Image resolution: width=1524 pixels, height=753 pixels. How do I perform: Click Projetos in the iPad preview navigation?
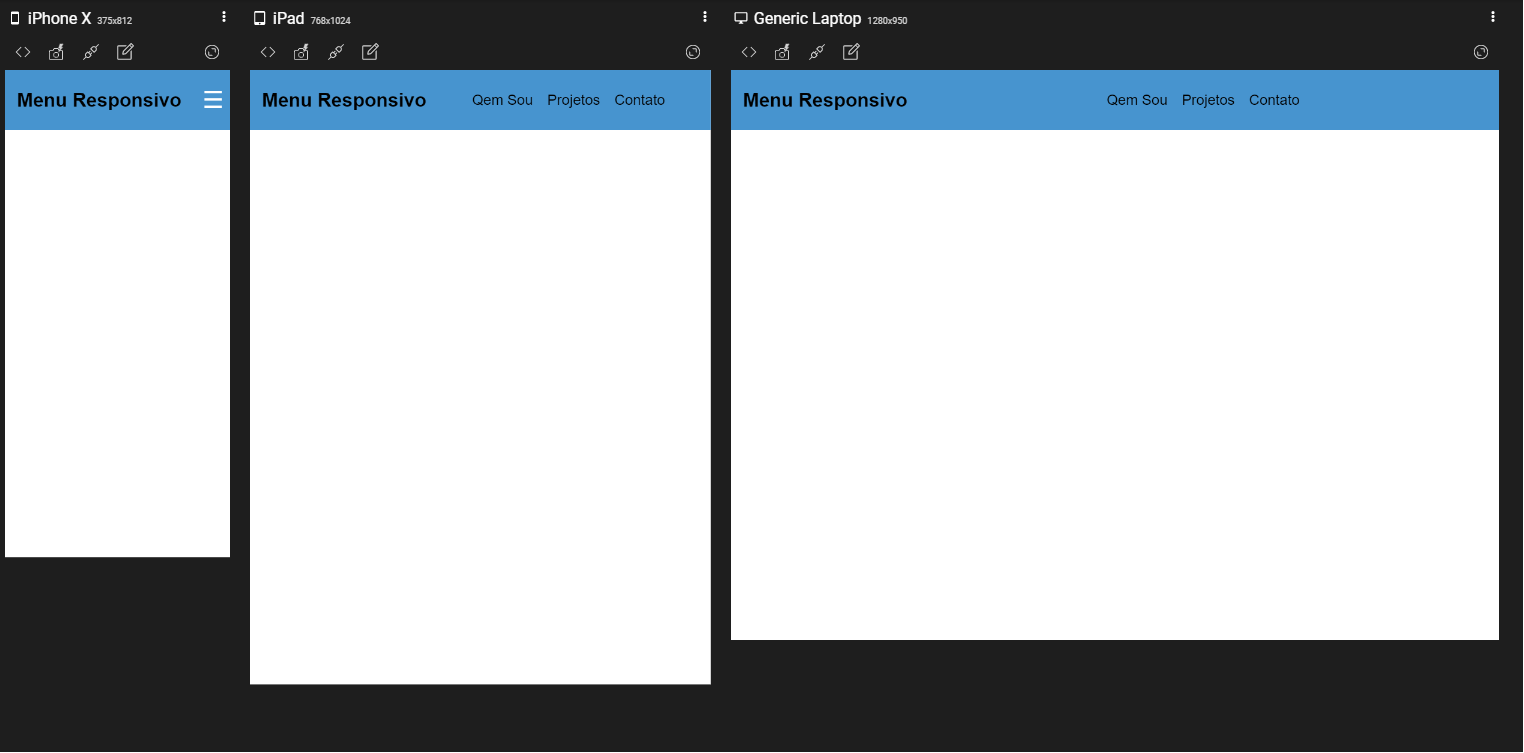tap(573, 100)
